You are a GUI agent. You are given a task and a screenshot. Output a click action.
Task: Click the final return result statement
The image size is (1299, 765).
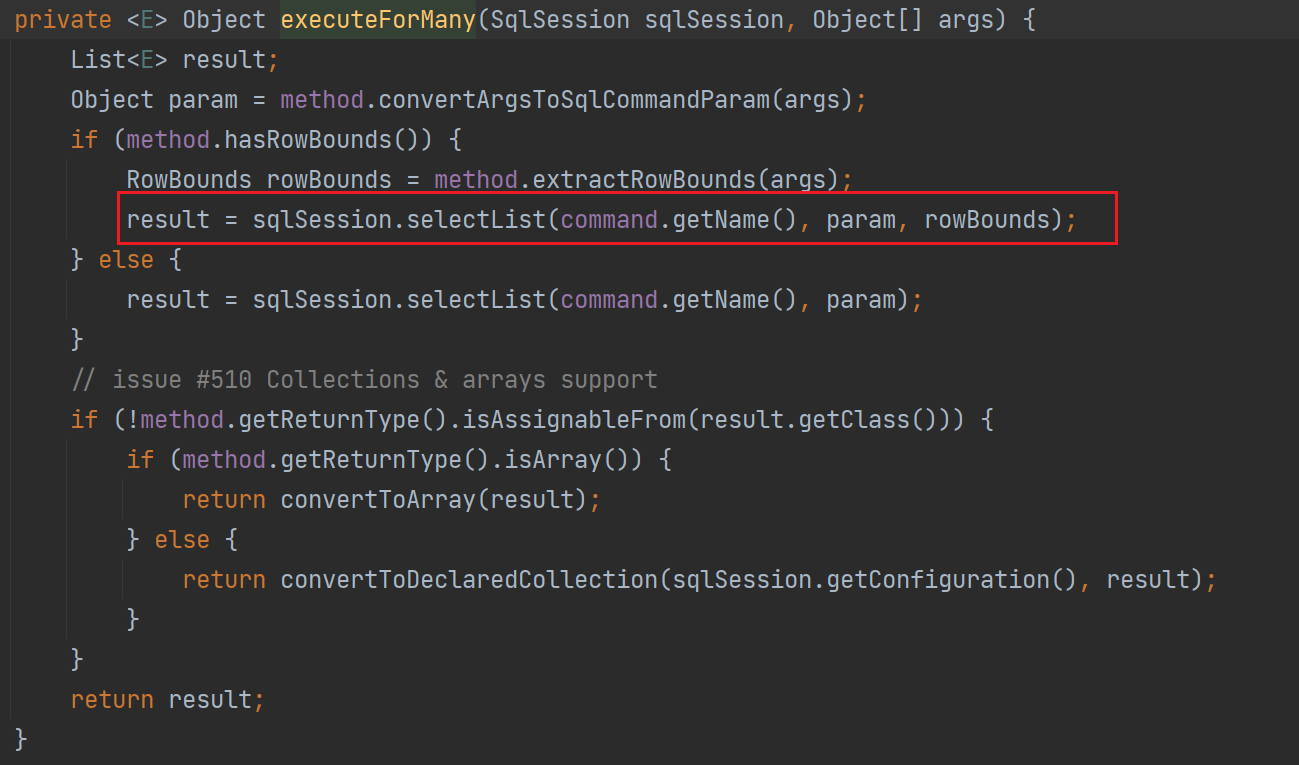pyautogui.click(x=166, y=700)
